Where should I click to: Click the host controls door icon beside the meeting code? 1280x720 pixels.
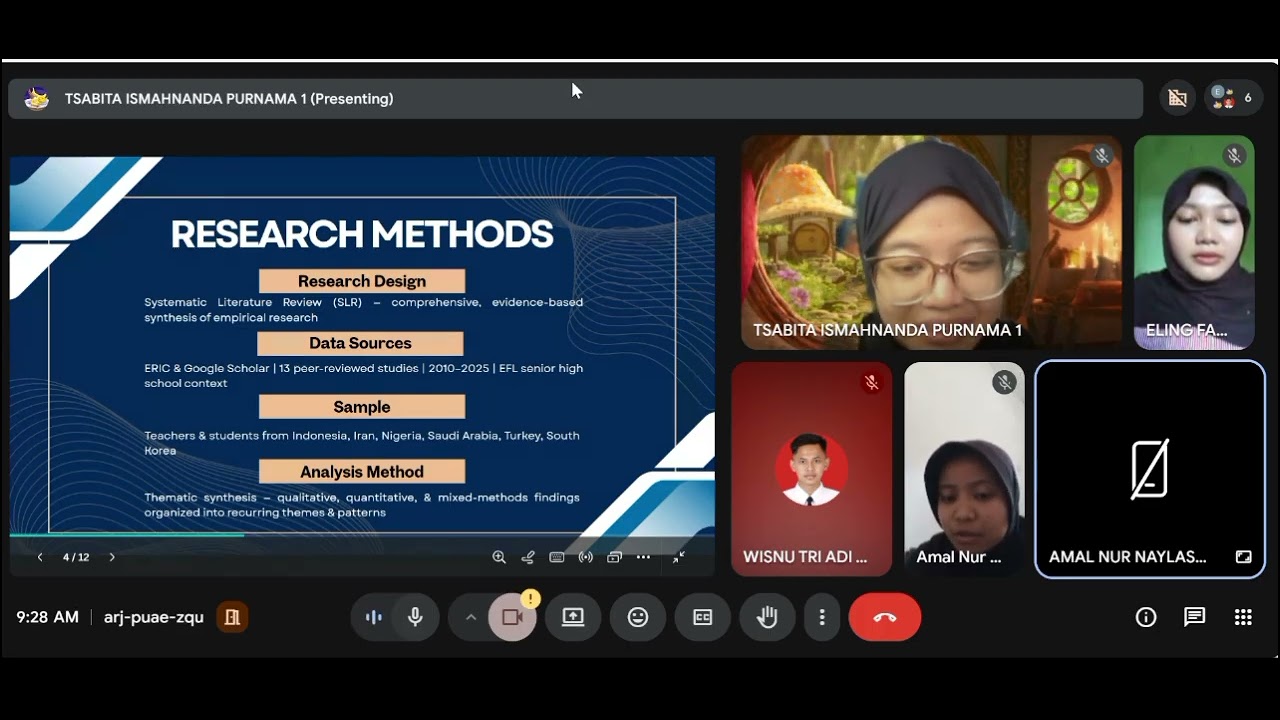tap(232, 617)
